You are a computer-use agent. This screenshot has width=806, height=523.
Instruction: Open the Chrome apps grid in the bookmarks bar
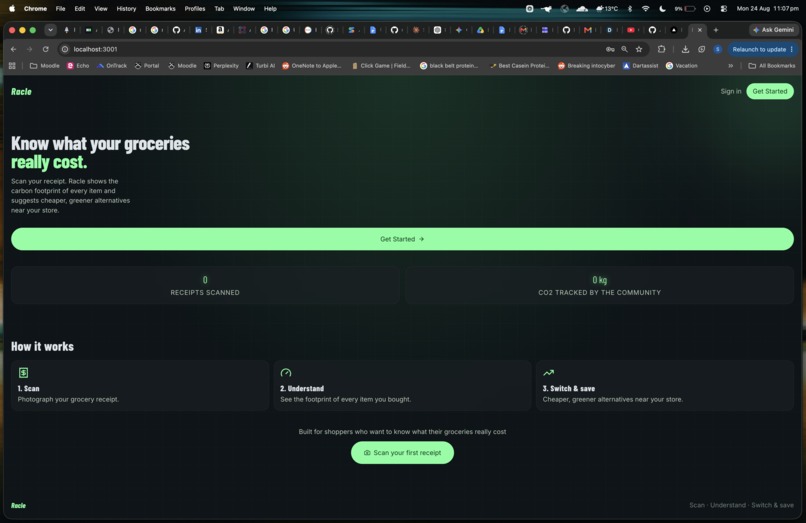pyautogui.click(x=12, y=66)
